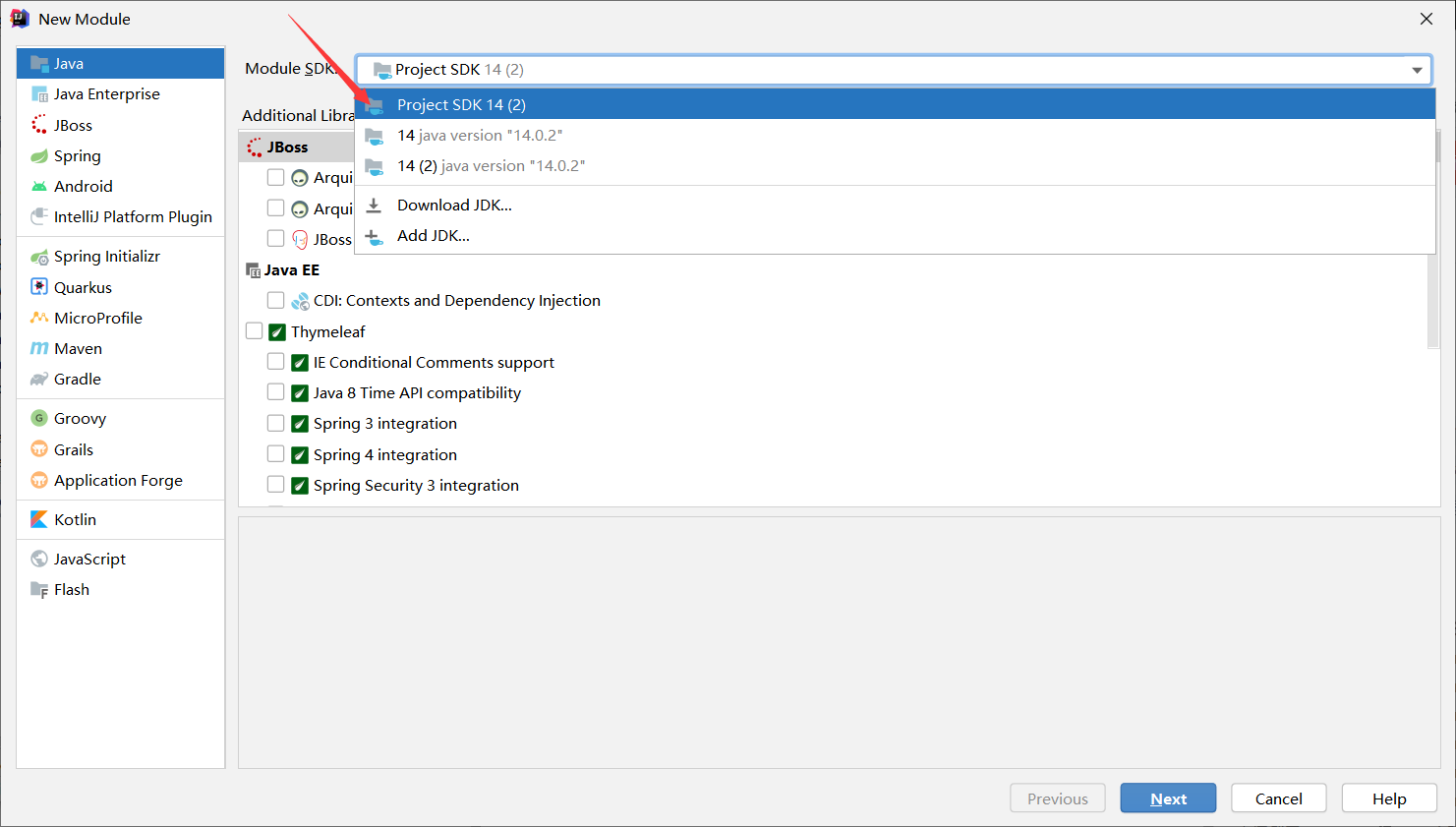Image resolution: width=1456 pixels, height=827 pixels.
Task: Click the MicroProfile icon
Action: [39, 318]
